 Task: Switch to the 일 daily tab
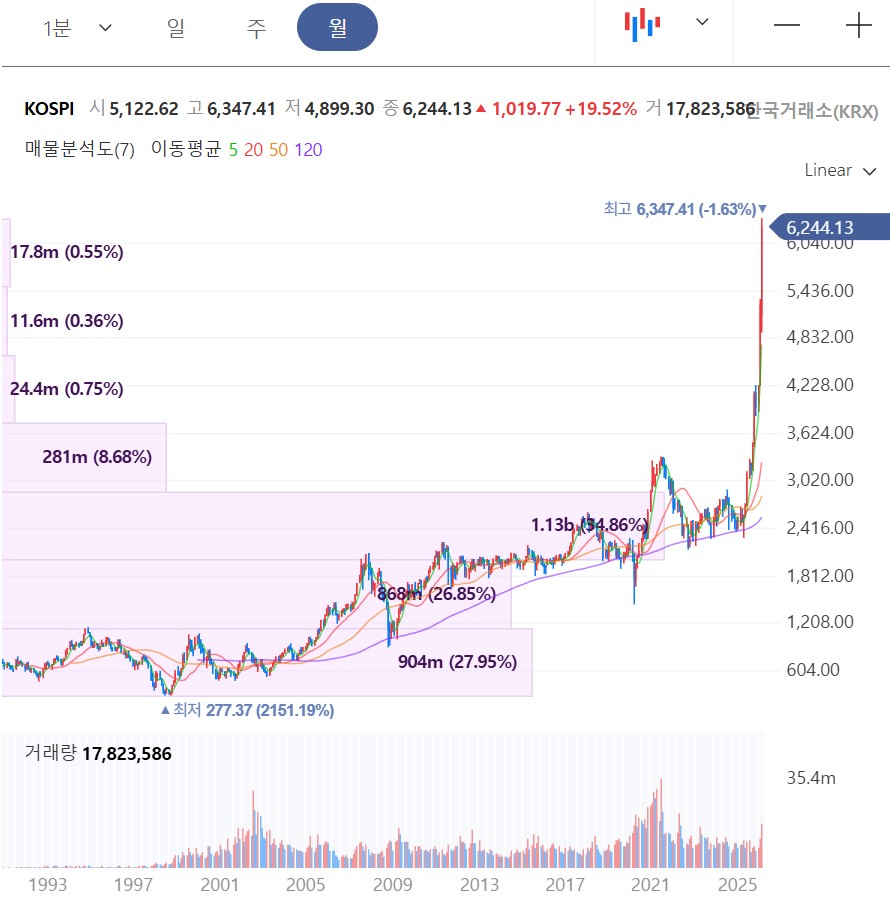tap(176, 28)
